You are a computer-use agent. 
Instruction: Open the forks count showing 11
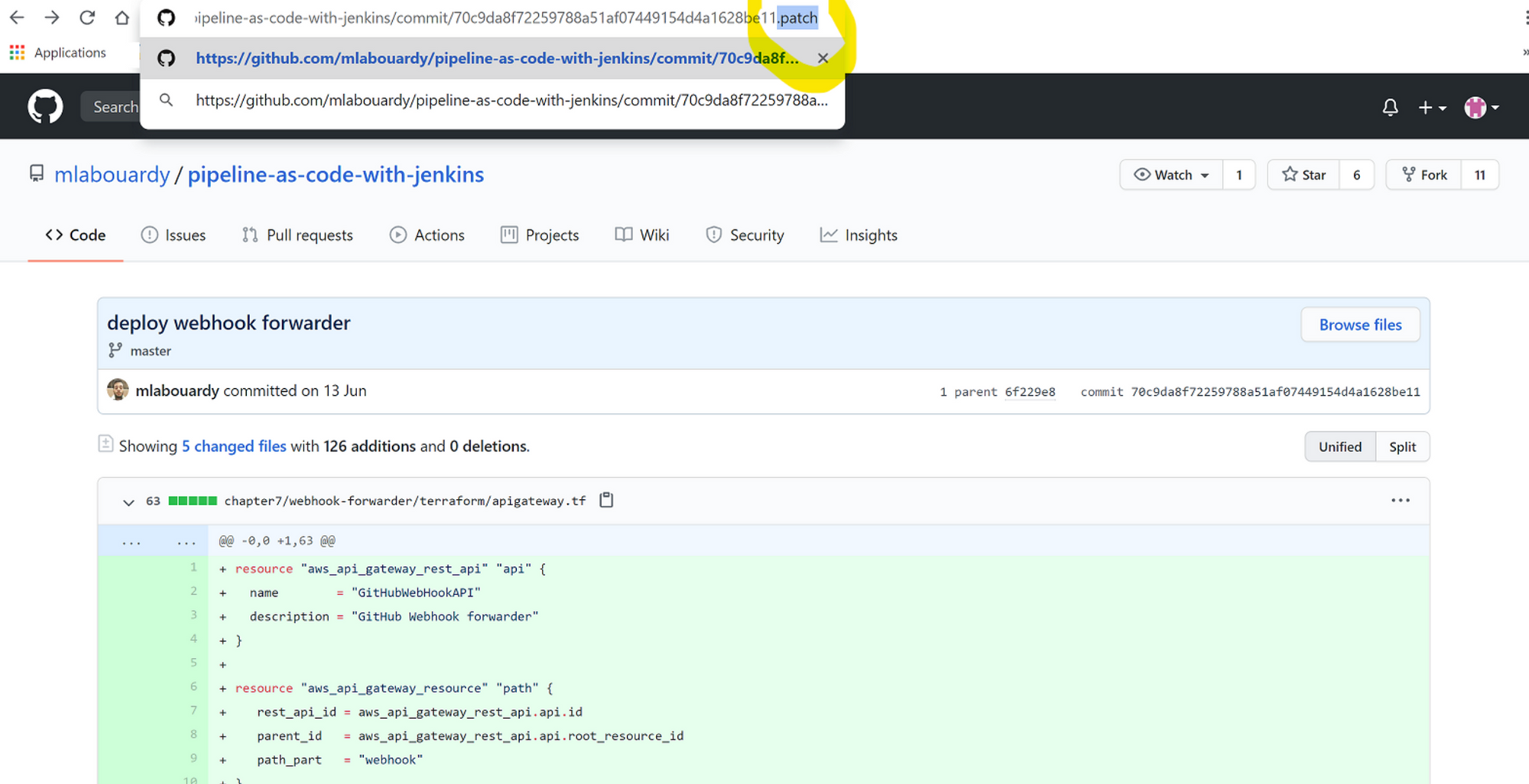(1480, 175)
